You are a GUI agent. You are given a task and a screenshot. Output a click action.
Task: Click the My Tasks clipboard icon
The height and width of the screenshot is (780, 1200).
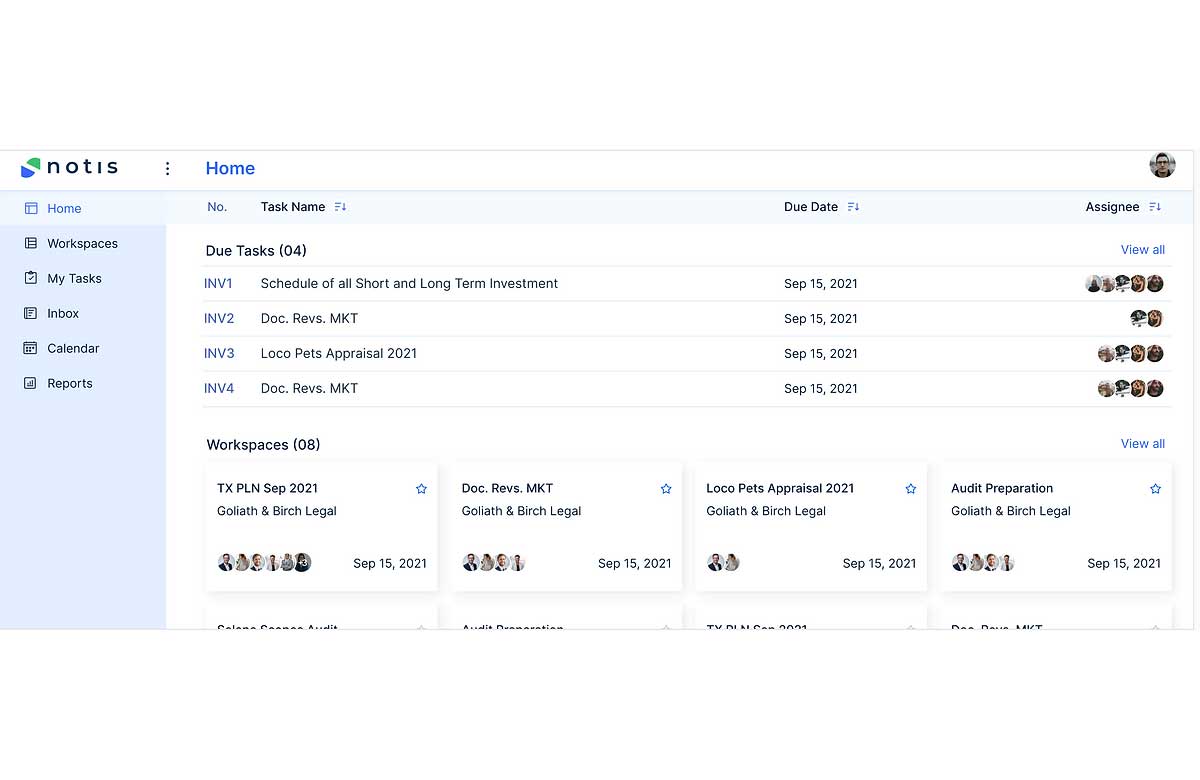click(x=30, y=278)
